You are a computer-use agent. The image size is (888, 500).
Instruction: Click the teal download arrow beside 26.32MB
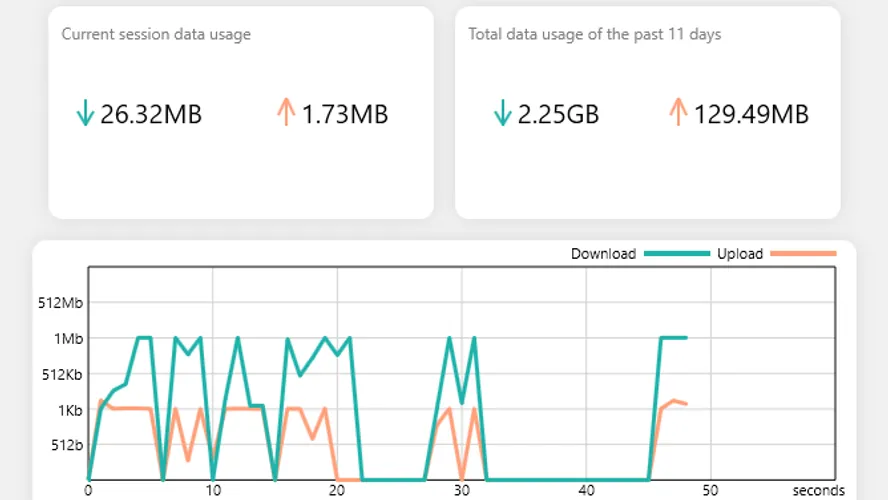[x=85, y=114]
